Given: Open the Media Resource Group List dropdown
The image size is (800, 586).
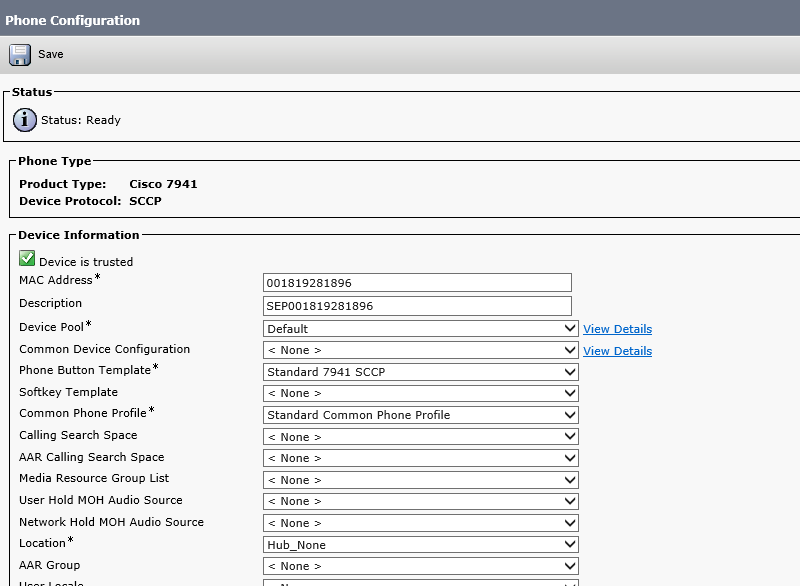Looking at the screenshot, I should click(x=421, y=480).
